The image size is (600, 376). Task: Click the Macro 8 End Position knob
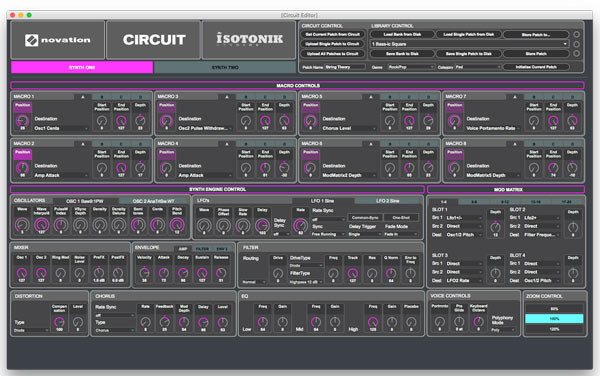553,168
